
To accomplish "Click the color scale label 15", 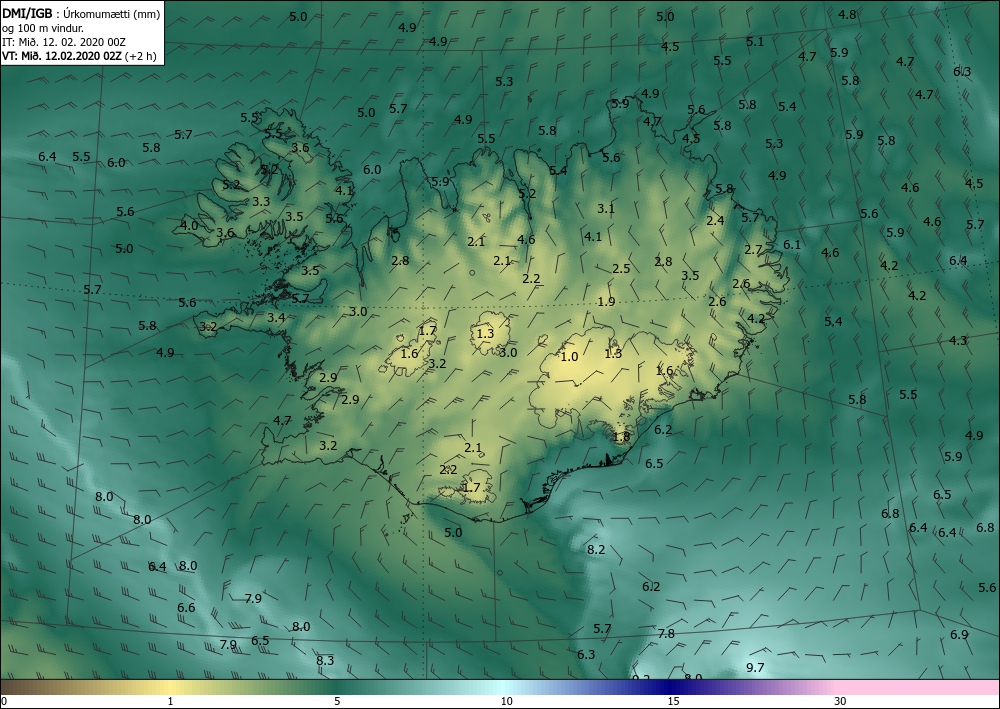I will [x=673, y=702].
